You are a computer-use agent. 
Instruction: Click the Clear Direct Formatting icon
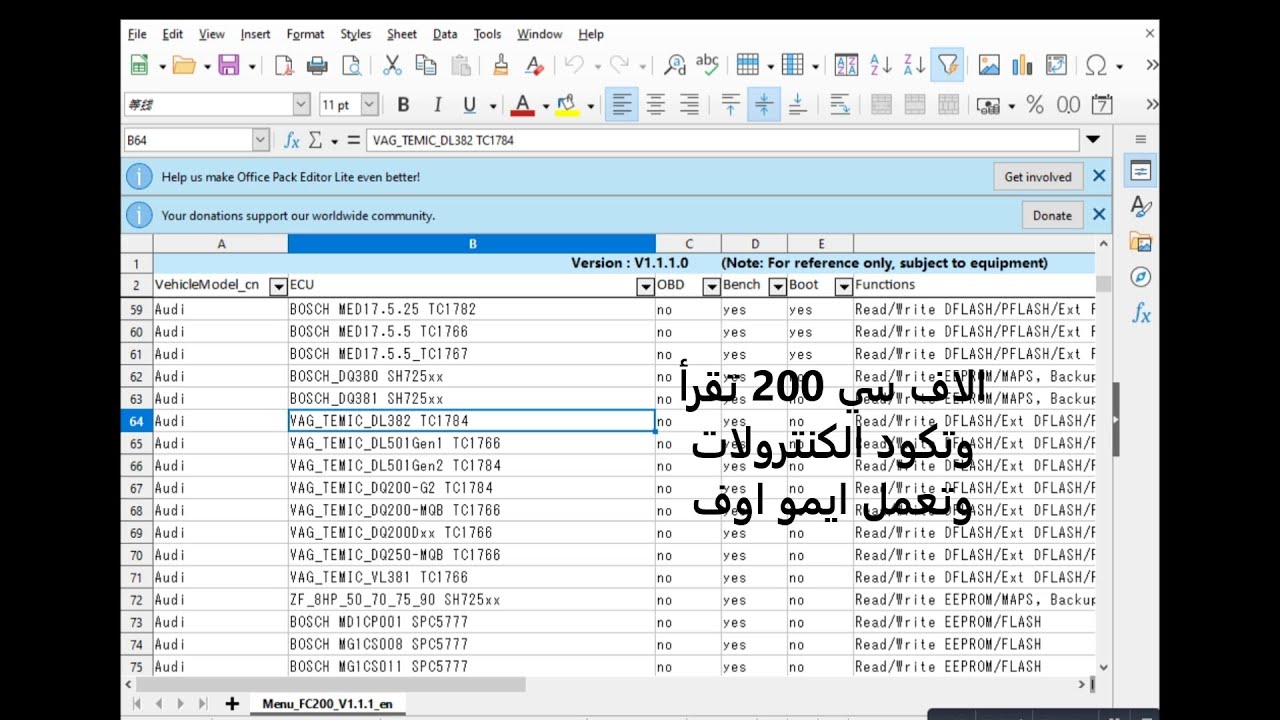pos(535,65)
